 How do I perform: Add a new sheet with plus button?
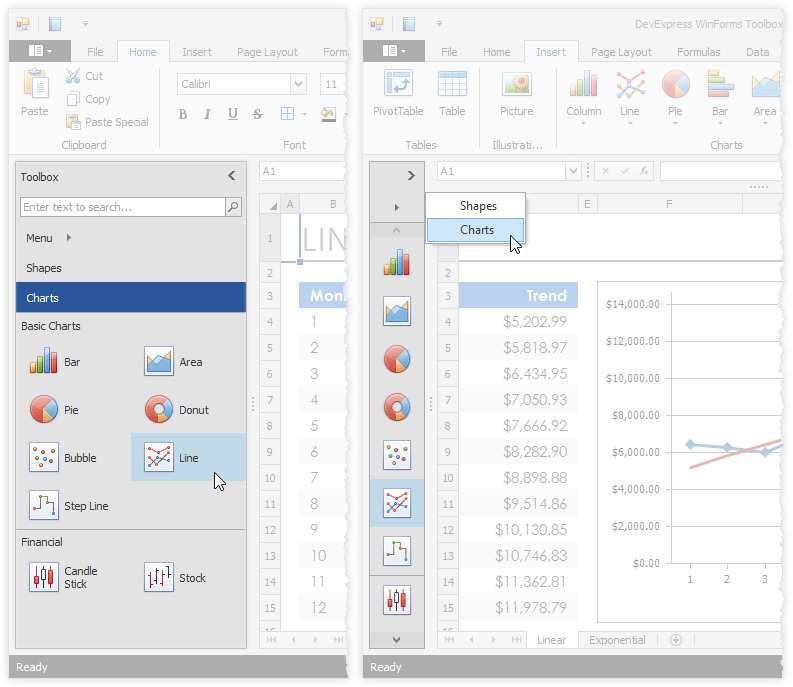click(676, 640)
